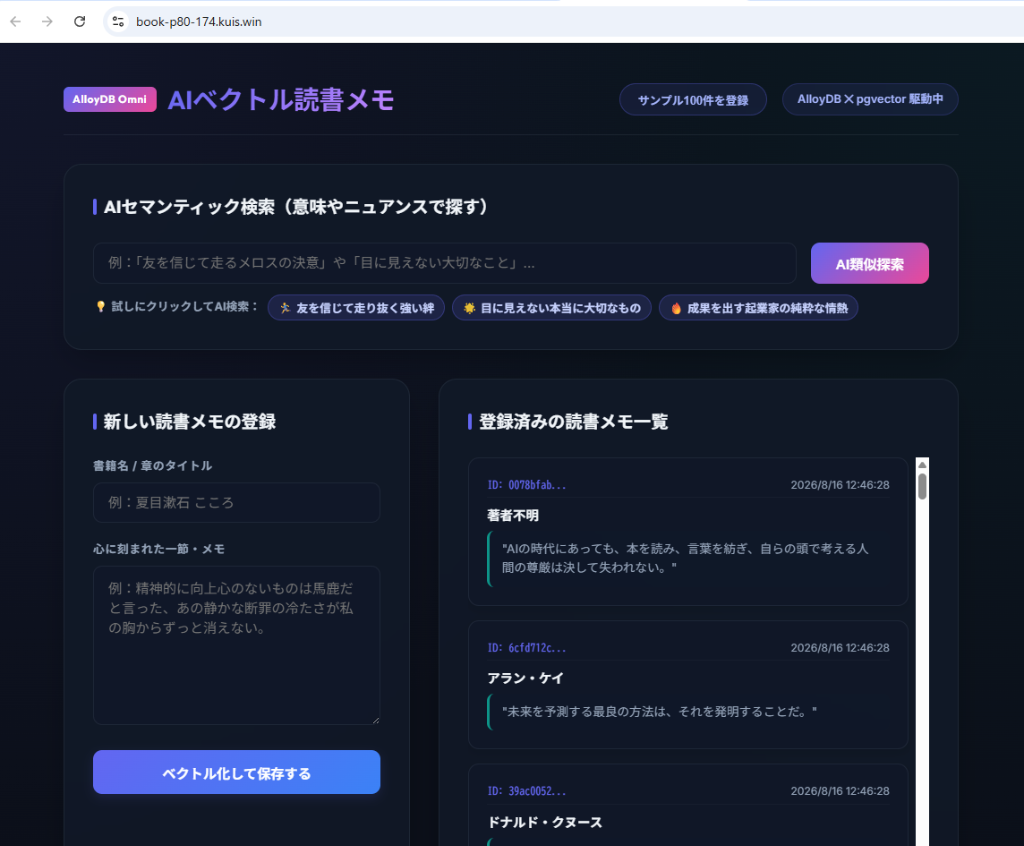Click the 心に刻まれた一節・メモ label
This screenshot has width=1024, height=846.
pyautogui.click(x=159, y=549)
